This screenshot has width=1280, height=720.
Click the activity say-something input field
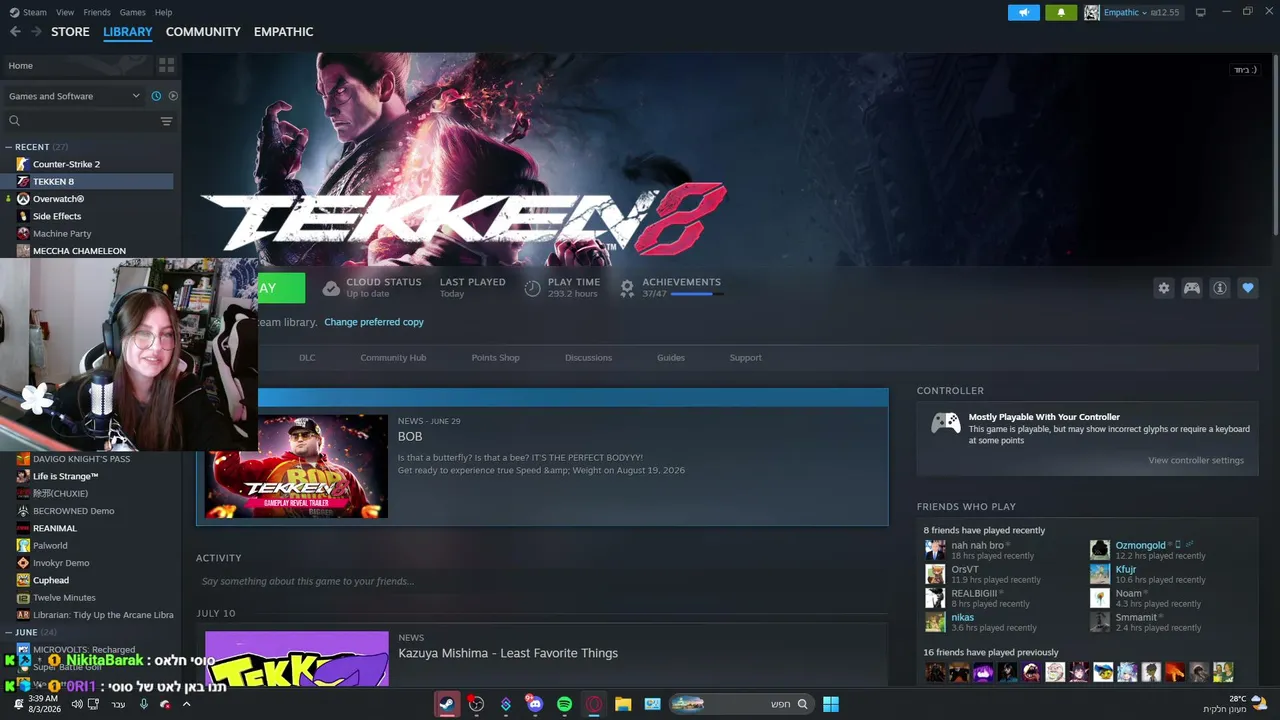tap(542, 581)
